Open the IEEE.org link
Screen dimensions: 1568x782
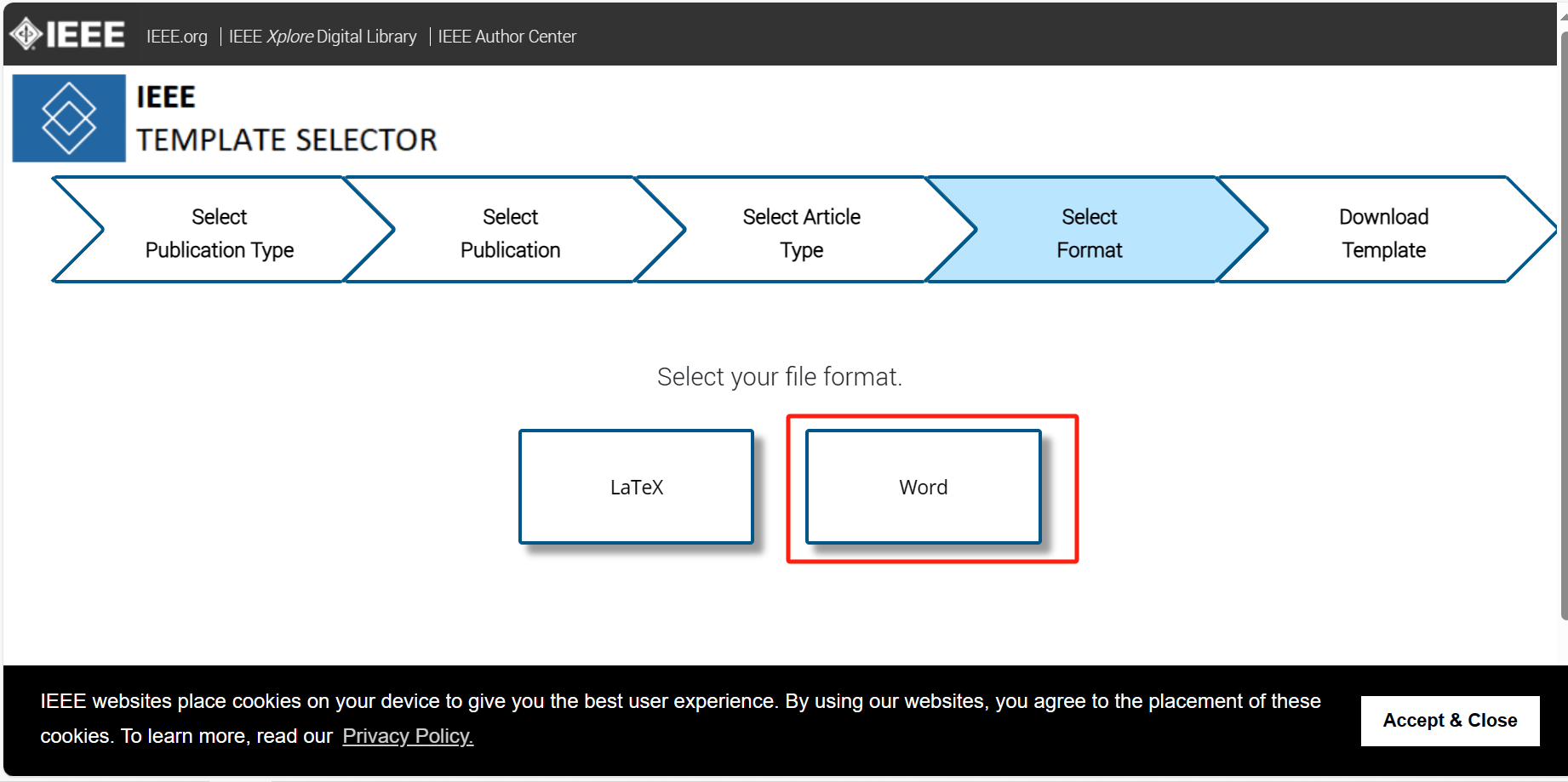pyautogui.click(x=177, y=37)
